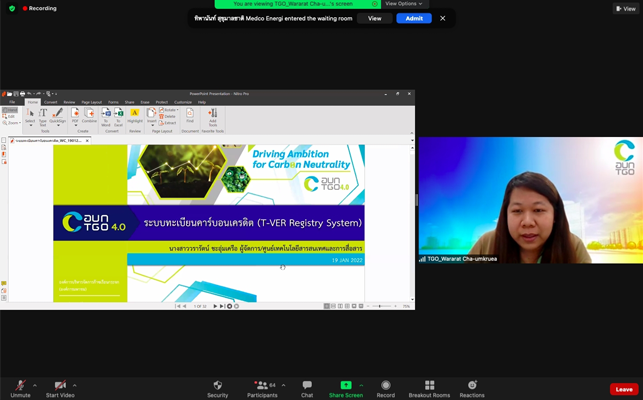This screenshot has height=400, width=643.
Task: Dismiss the waiting room notification
Action: coord(442,18)
